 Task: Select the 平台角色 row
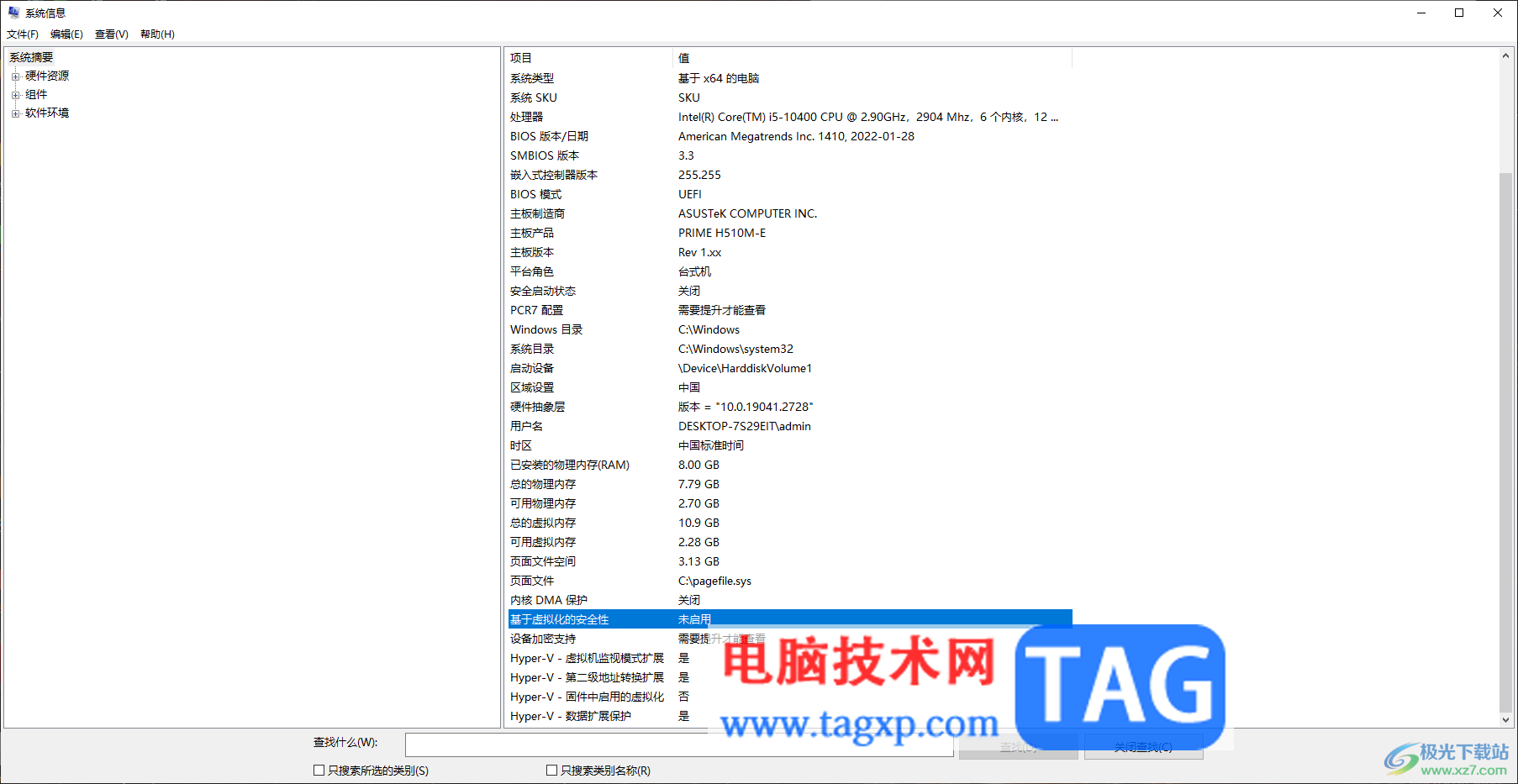coord(790,271)
